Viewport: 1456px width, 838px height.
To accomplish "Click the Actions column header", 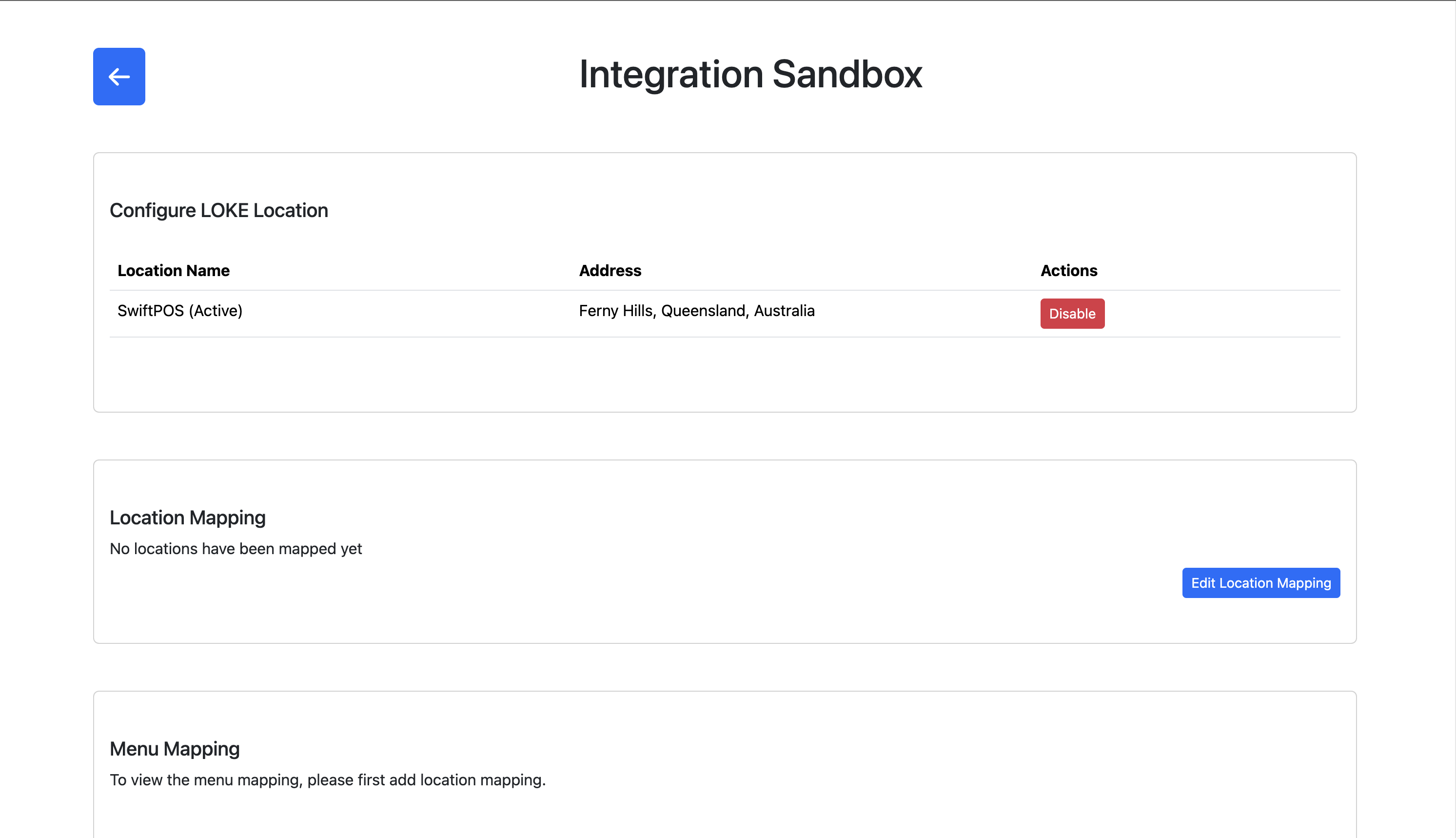I will tap(1069, 271).
